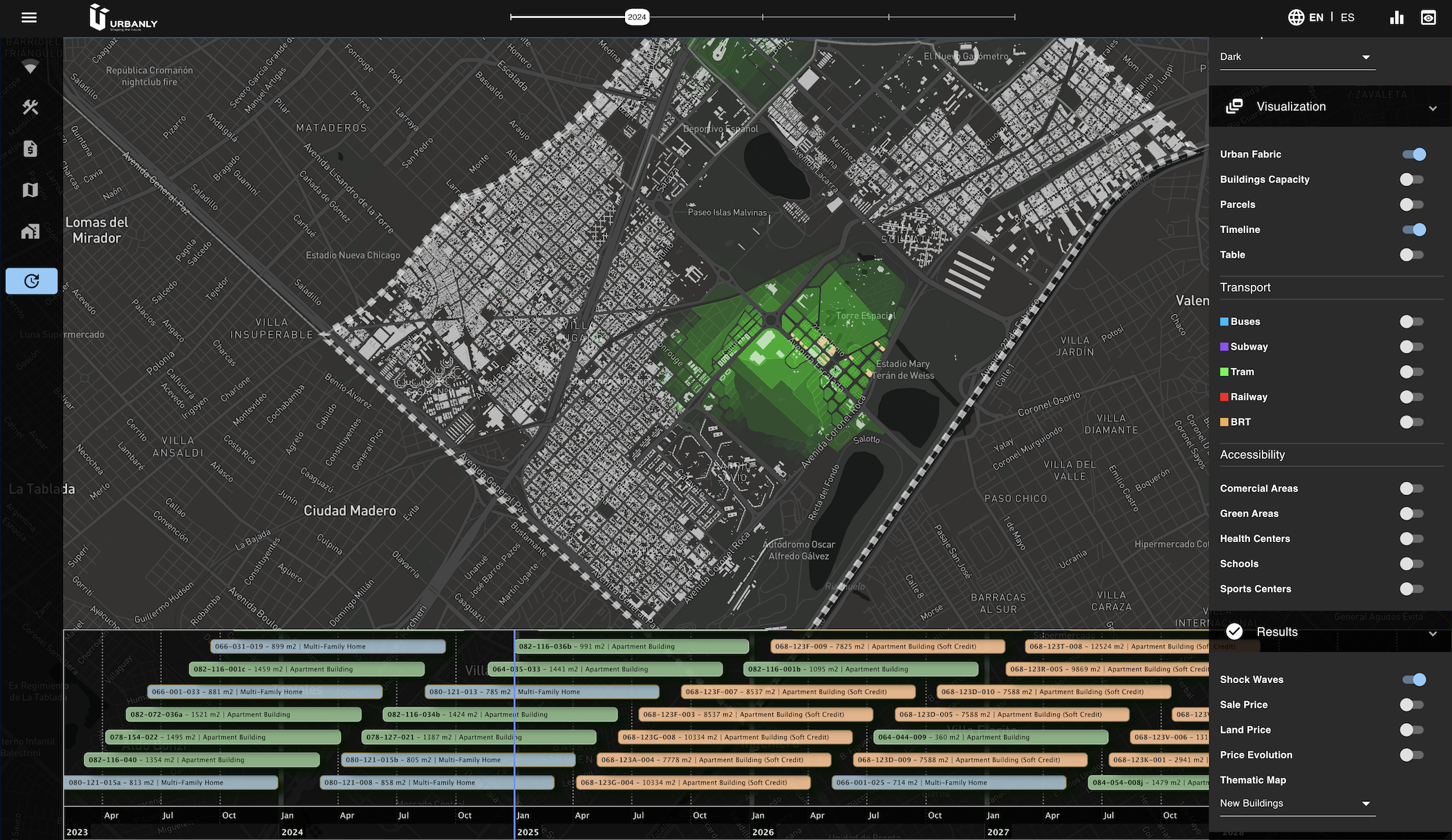1452x840 pixels.
Task: Select timeline bar 080-121-013 Multi-Family Home
Action: pos(542,692)
